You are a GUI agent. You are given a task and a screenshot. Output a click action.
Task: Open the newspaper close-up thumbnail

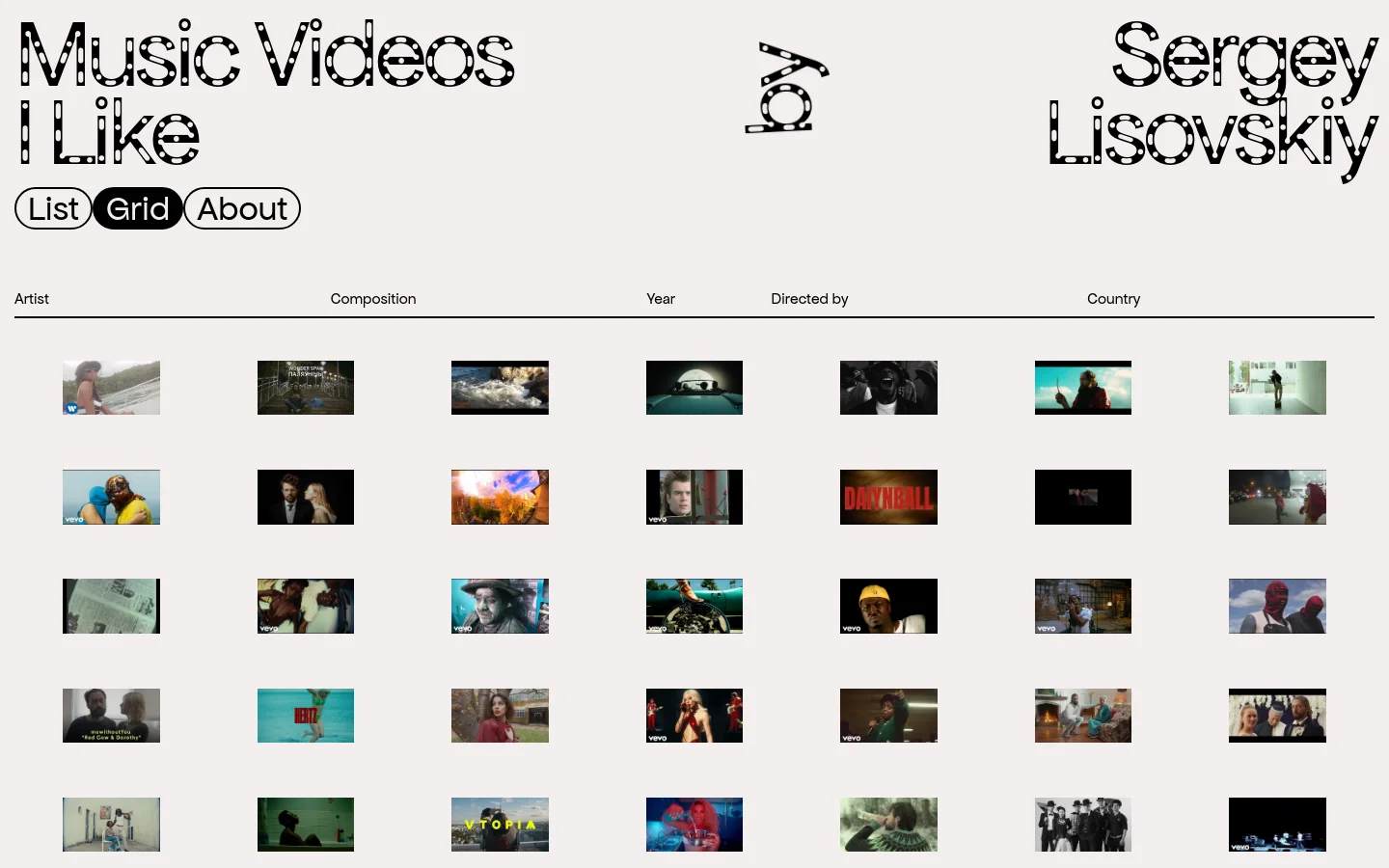(111, 606)
